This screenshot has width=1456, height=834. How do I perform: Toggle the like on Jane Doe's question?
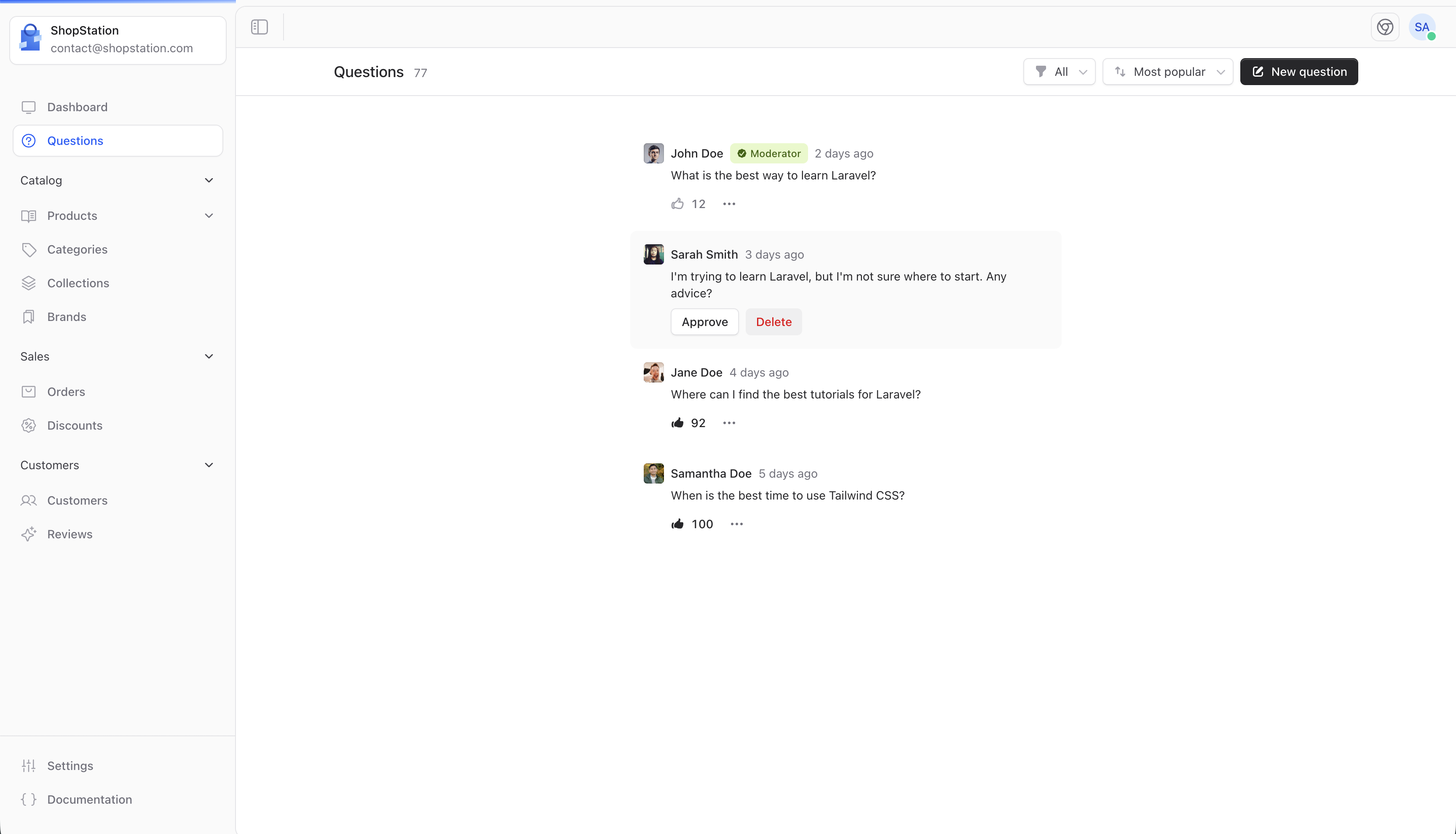click(677, 423)
